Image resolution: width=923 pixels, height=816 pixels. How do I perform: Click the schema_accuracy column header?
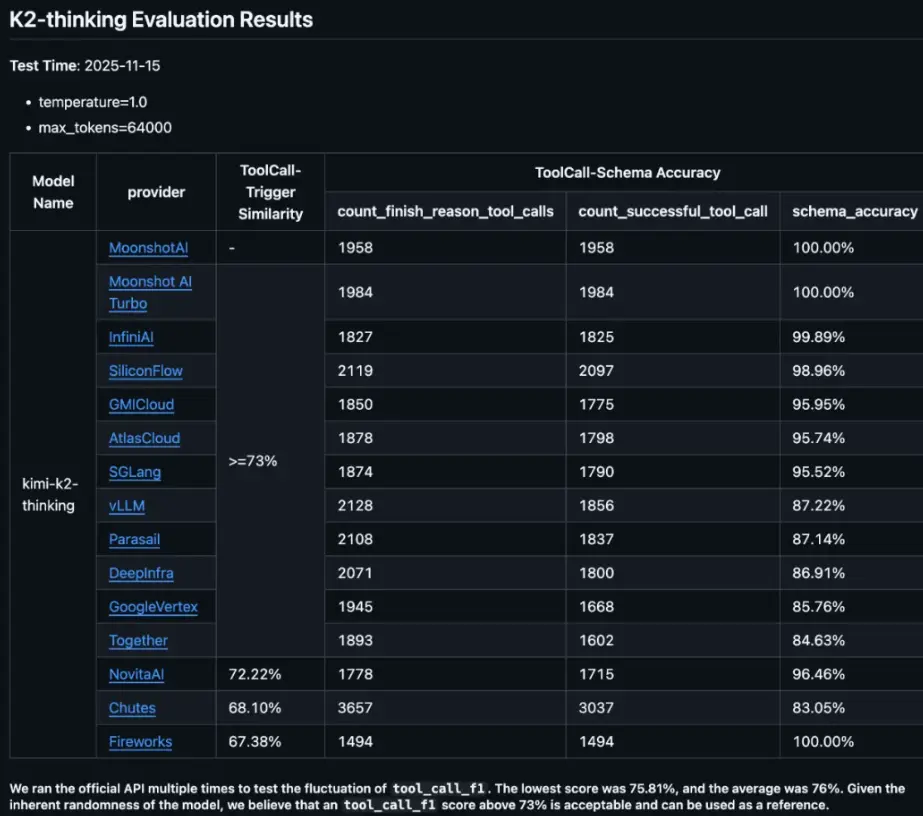854,211
